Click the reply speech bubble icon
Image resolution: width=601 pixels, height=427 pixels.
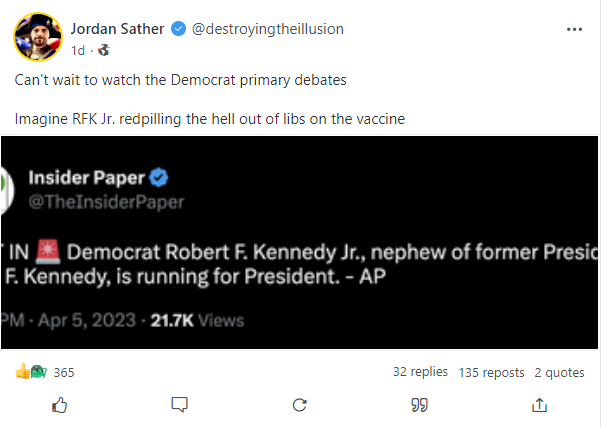click(x=179, y=404)
